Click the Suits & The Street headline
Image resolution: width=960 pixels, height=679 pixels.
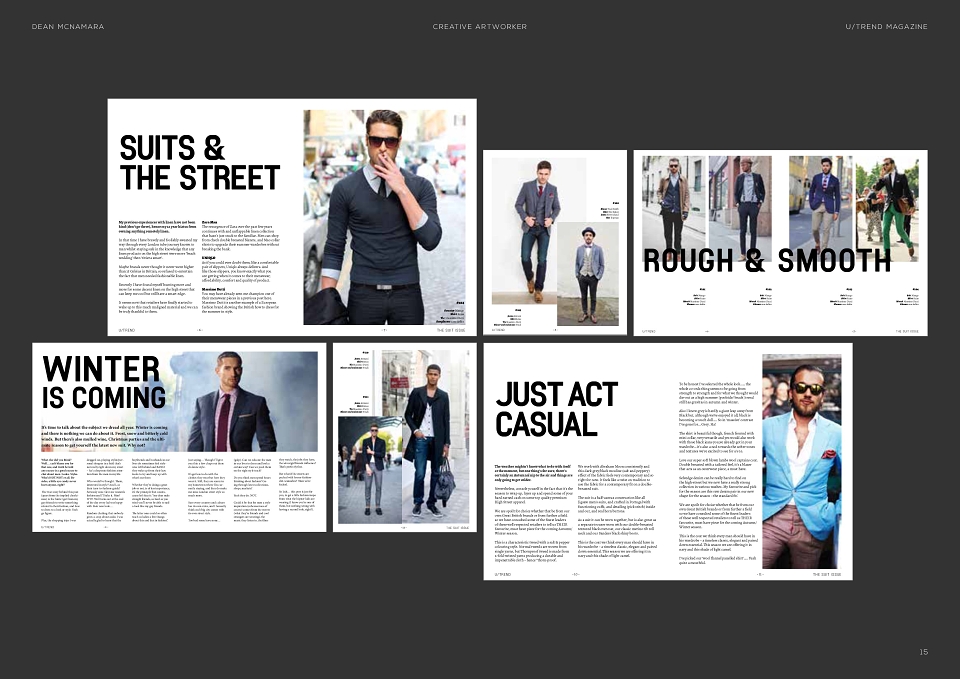[200, 163]
